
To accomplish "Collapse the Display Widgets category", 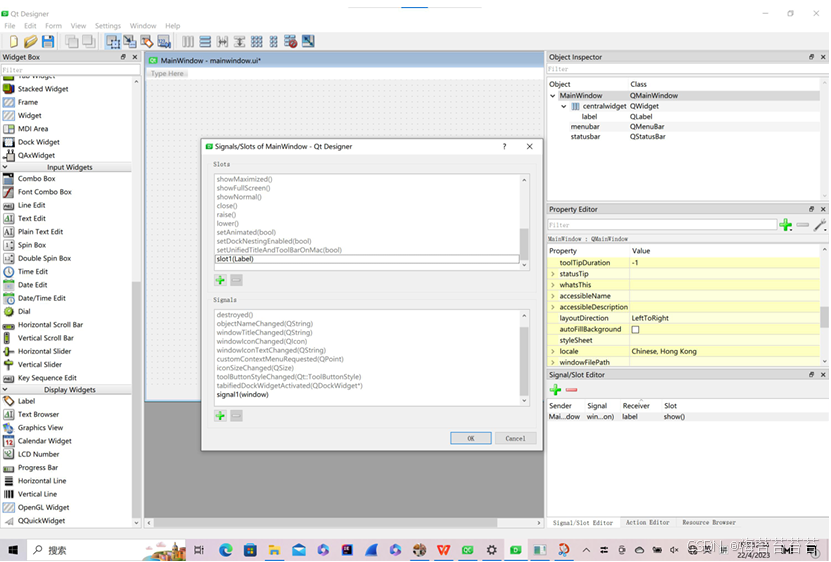I will (5, 390).
